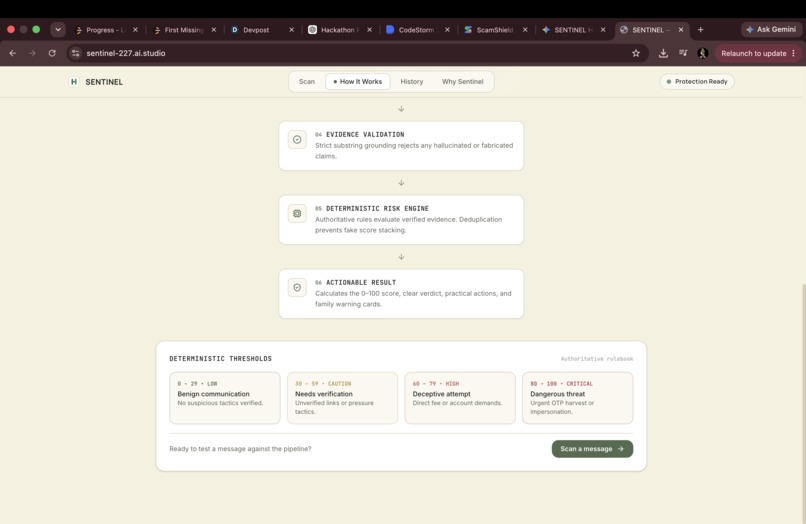Click 'Ready to test a message' text
Image resolution: width=806 pixels, height=524 pixels.
click(240, 449)
